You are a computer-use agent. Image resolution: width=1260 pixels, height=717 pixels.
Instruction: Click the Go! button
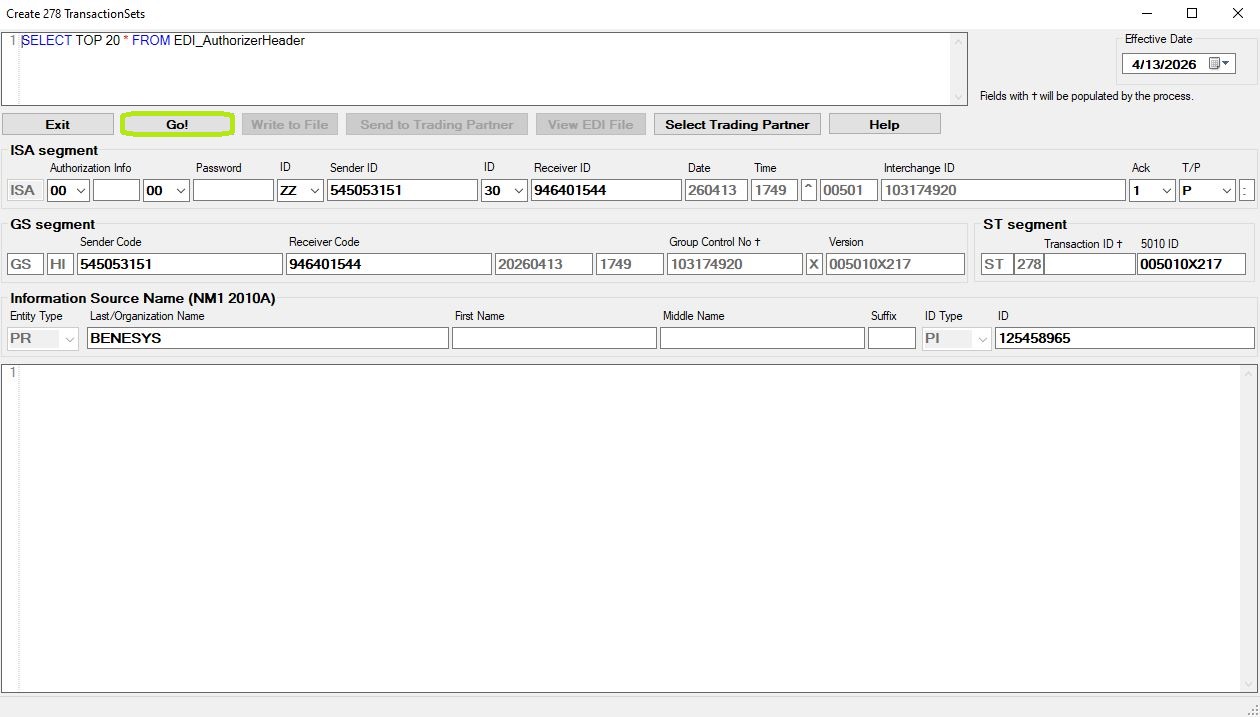tap(177, 124)
